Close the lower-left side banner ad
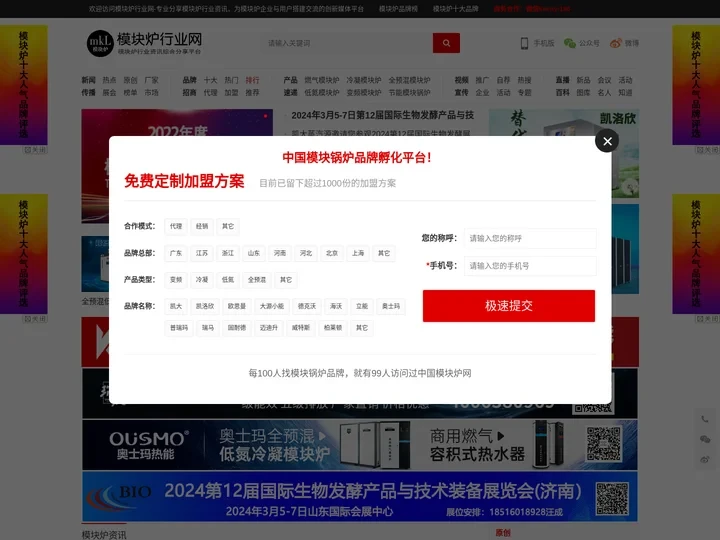This screenshot has width=720, height=540. tap(35, 319)
